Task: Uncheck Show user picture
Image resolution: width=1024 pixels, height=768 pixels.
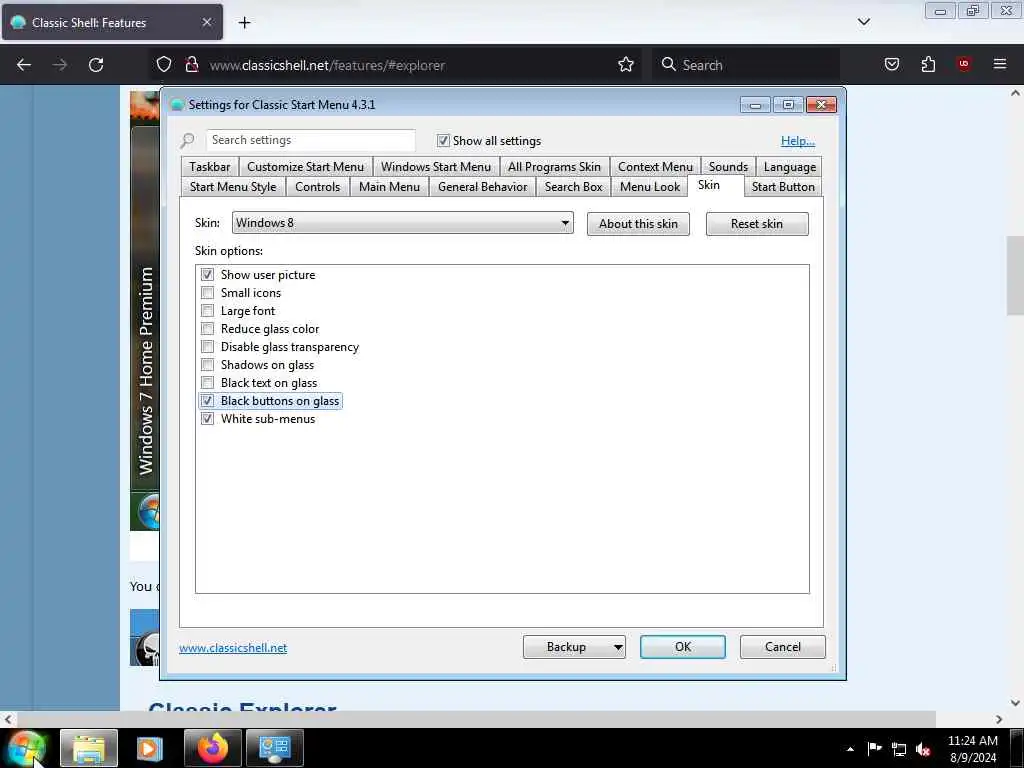Action: tap(208, 275)
